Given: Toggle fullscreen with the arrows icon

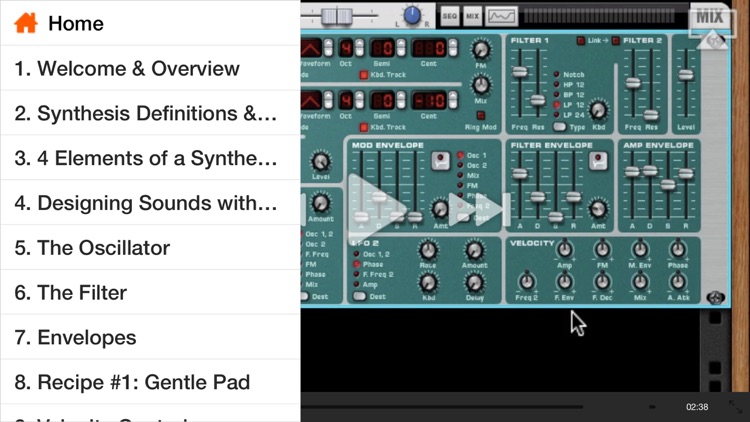Looking at the screenshot, I should click(x=735, y=407).
